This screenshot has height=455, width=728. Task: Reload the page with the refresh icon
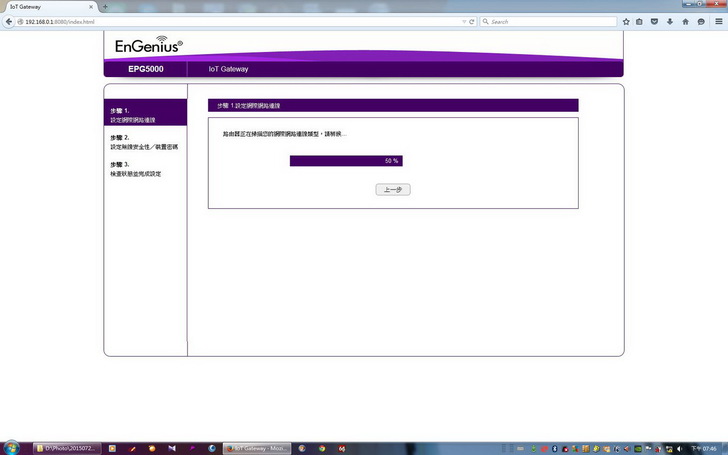473,21
